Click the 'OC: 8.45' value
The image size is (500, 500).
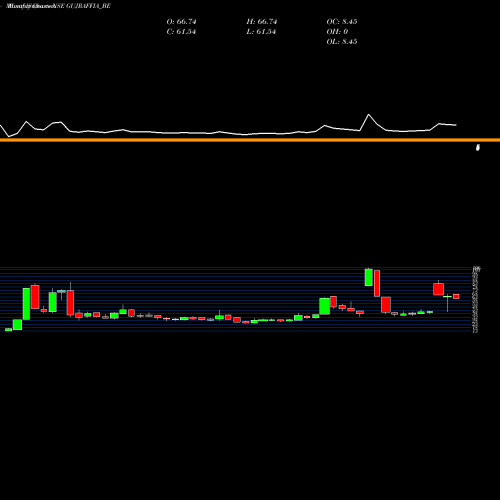[x=342, y=22]
